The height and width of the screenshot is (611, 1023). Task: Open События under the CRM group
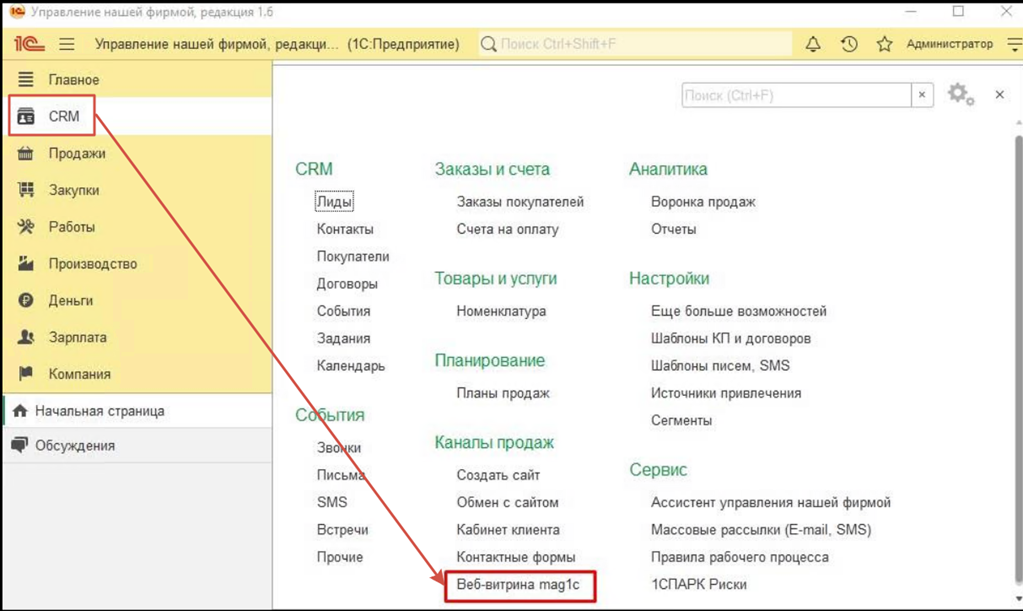(344, 311)
